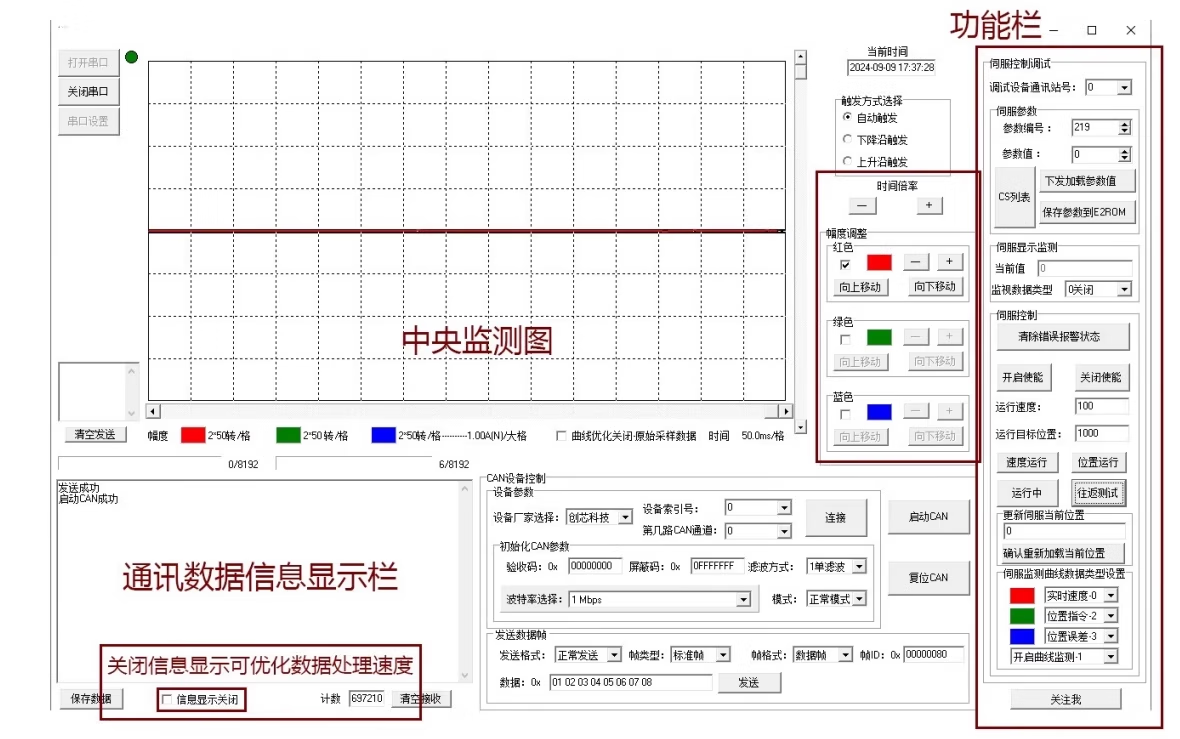Click 位置运行 button
1180x739 pixels.
pyautogui.click(x=1098, y=462)
